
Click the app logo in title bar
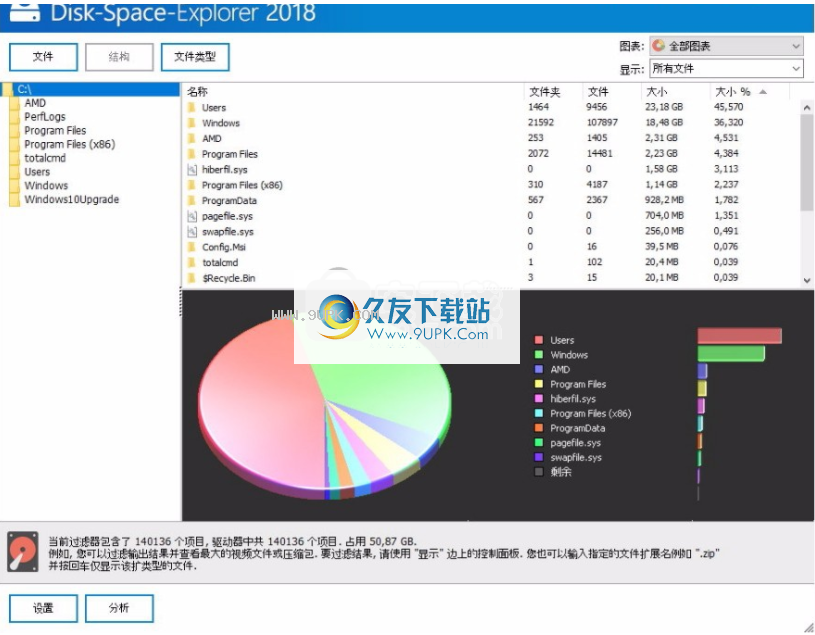coord(24,11)
